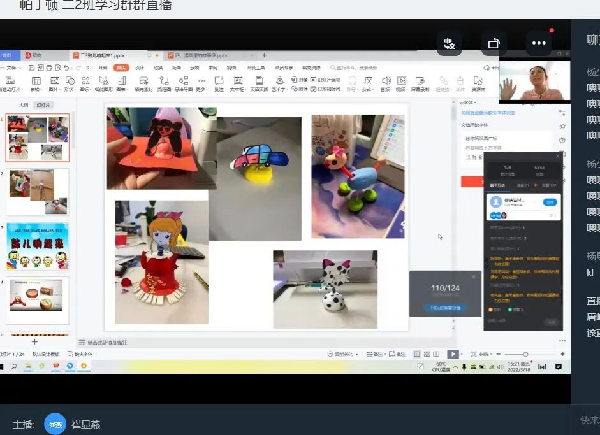Screen dimensions: 600x435
Task: Click the blue button in dark panel card
Action: coord(549,202)
